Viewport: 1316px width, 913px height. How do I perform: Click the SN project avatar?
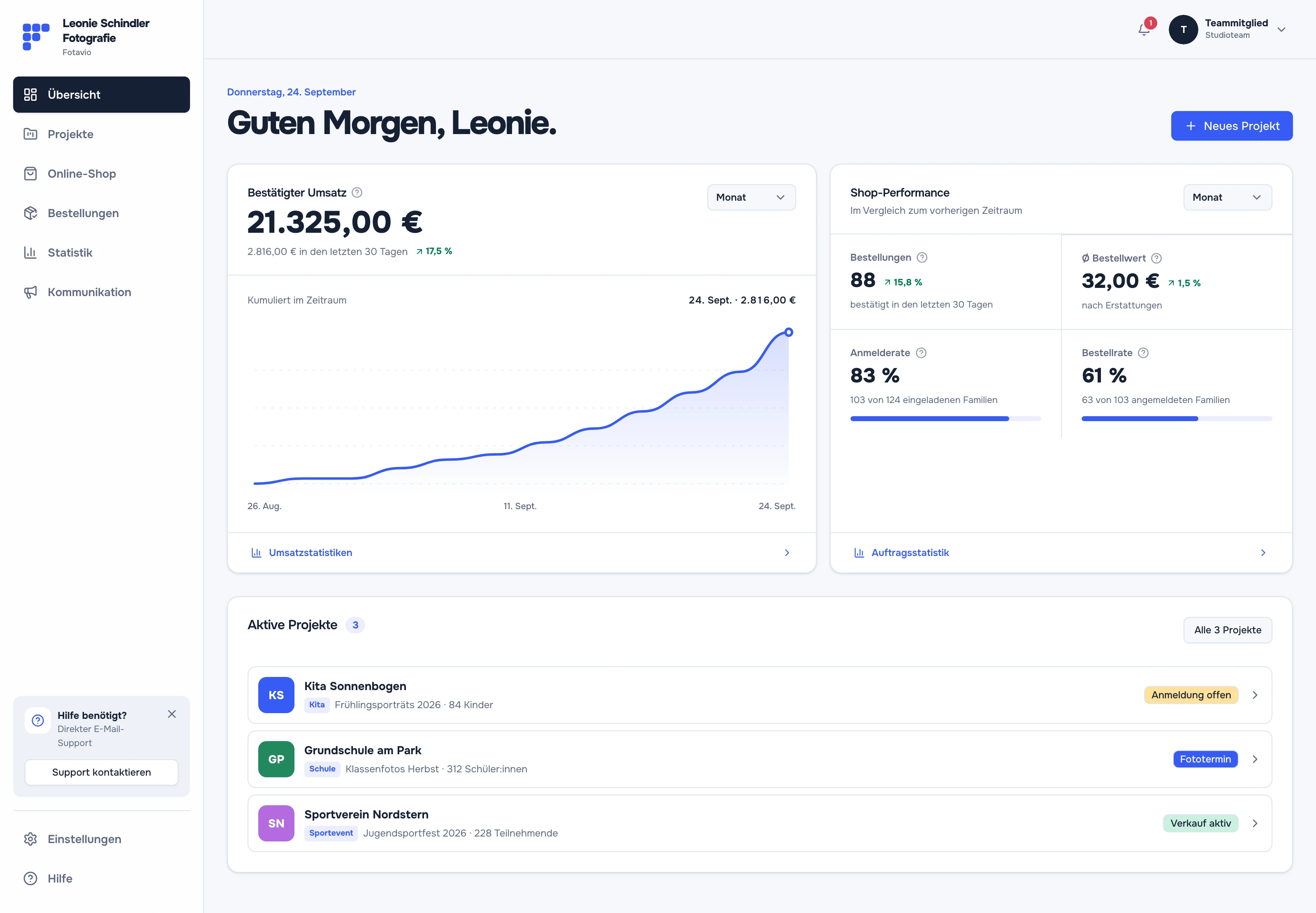coord(276,823)
